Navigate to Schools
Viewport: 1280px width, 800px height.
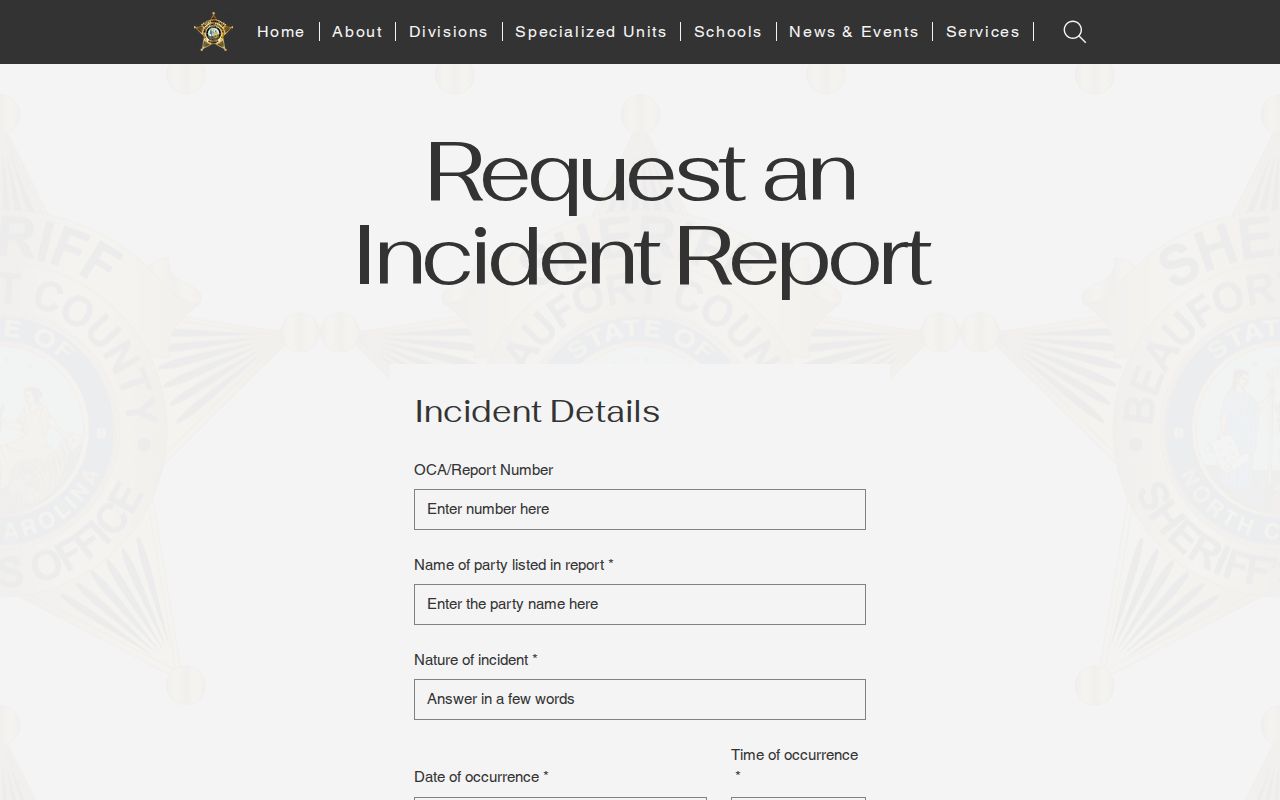728,32
